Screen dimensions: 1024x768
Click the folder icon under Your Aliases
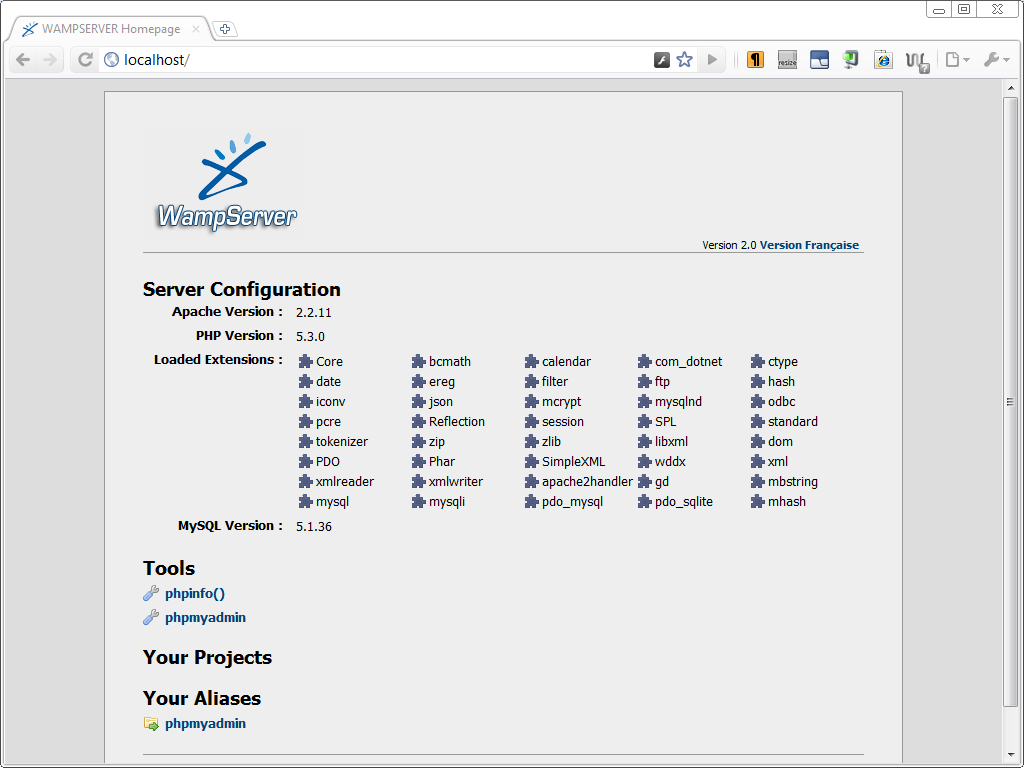(x=151, y=724)
